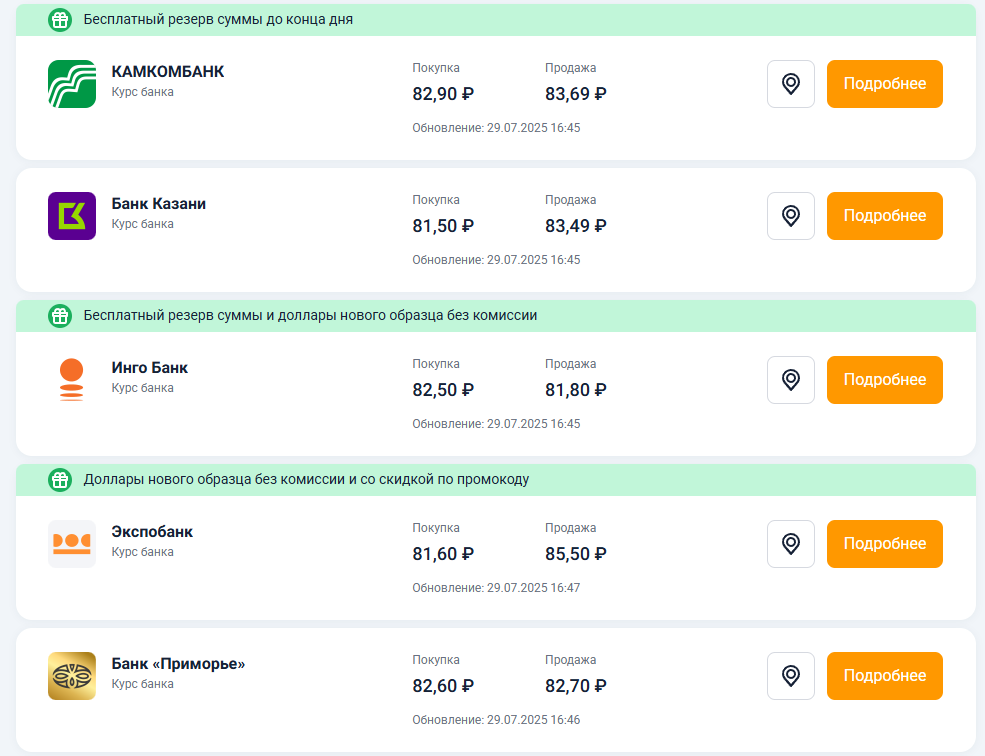
Task: Click the Банк Казани purple logo
Action: [72, 216]
